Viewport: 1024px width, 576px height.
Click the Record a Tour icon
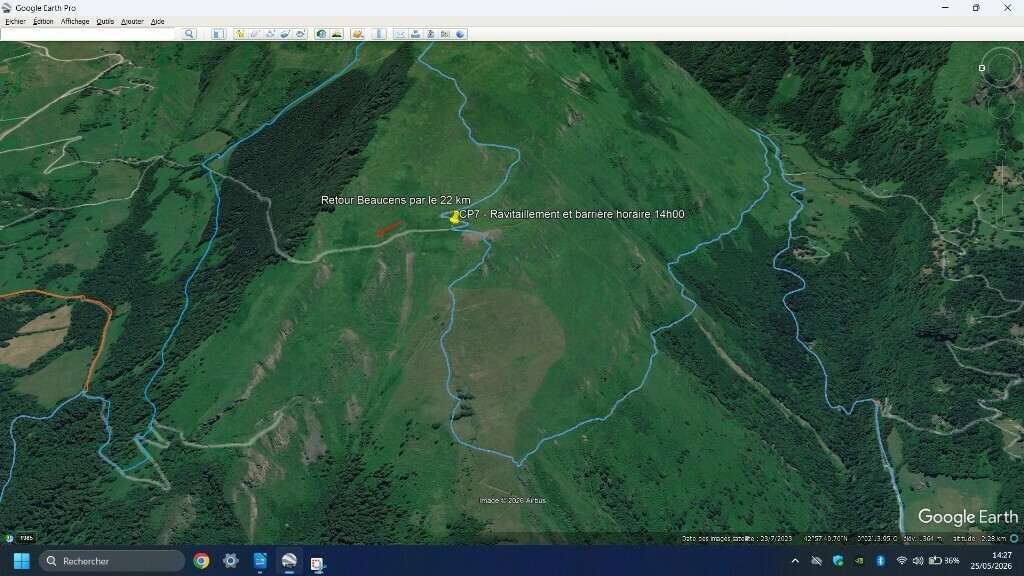pos(300,34)
